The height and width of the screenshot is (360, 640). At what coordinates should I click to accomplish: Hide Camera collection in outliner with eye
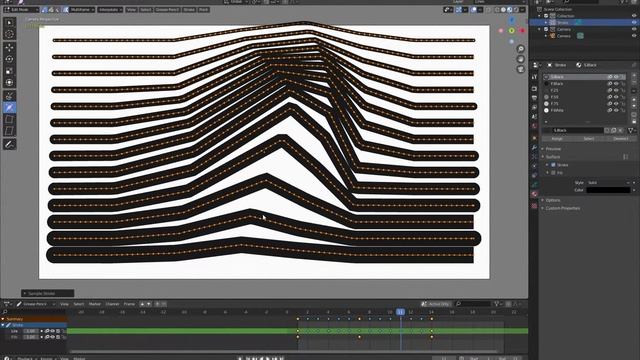[x=634, y=29]
